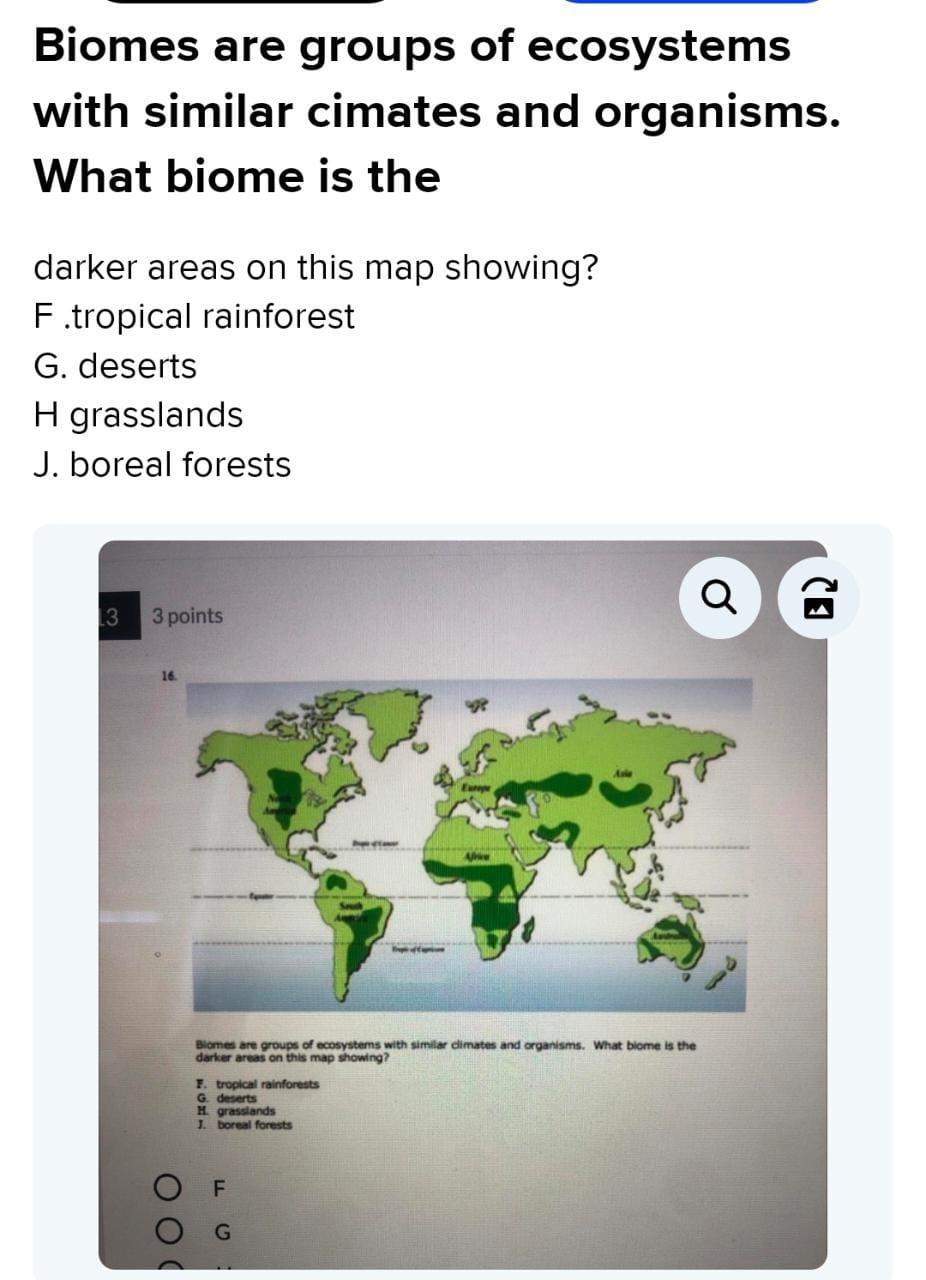Click the blue button at the top right
The width and height of the screenshot is (926, 1280).
tap(693, 4)
